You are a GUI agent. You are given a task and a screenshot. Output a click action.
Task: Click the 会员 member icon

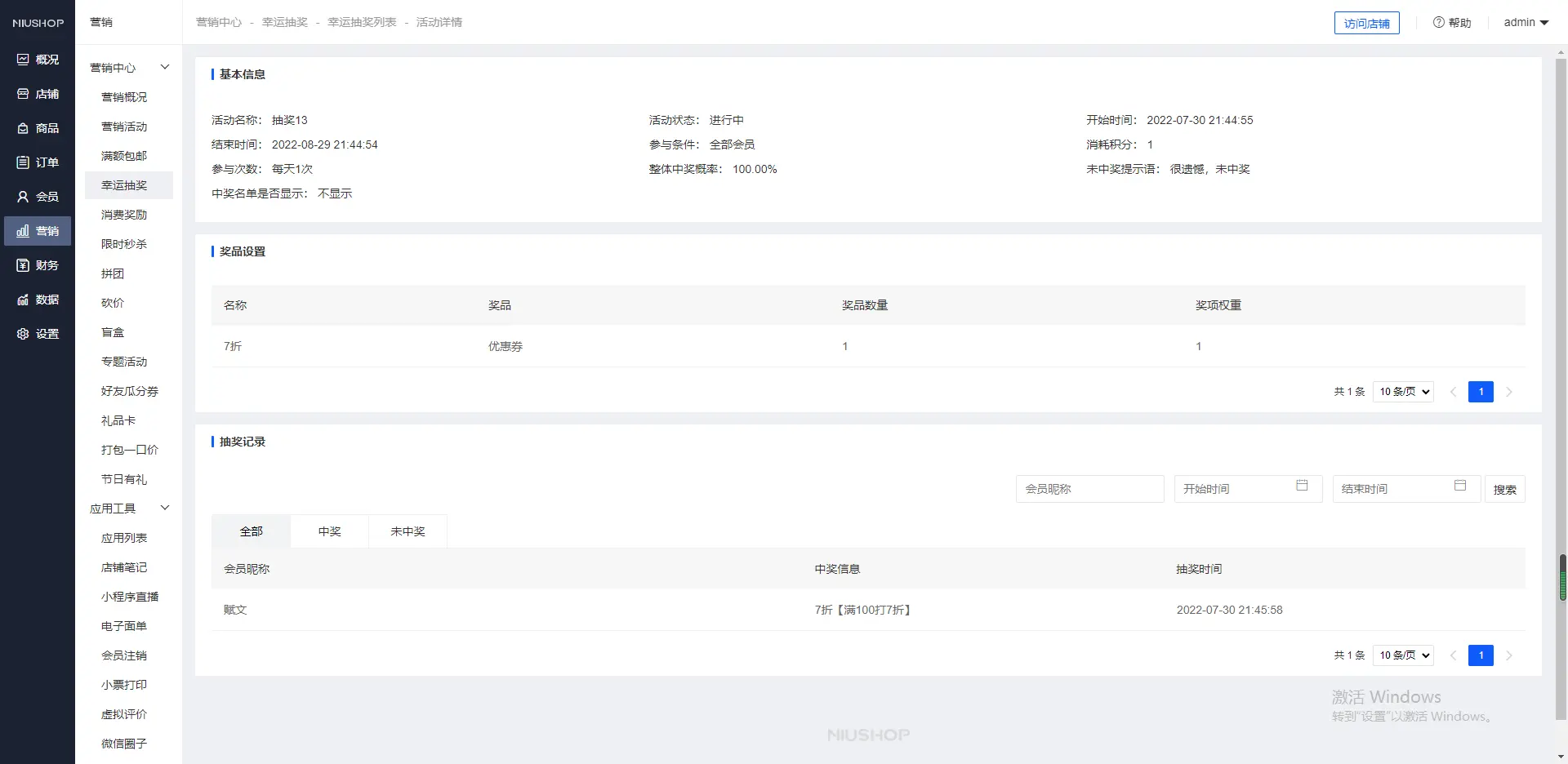click(23, 197)
